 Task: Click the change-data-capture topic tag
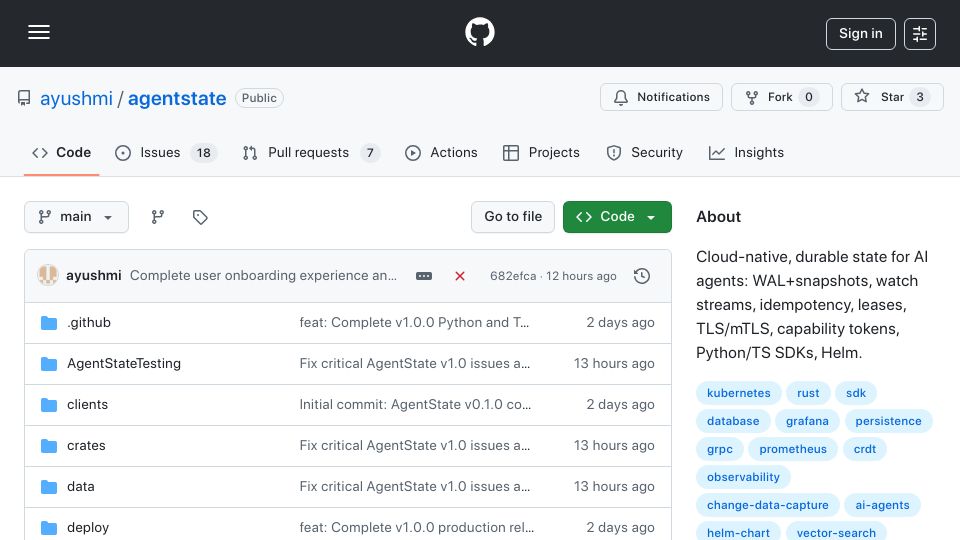[x=768, y=506]
